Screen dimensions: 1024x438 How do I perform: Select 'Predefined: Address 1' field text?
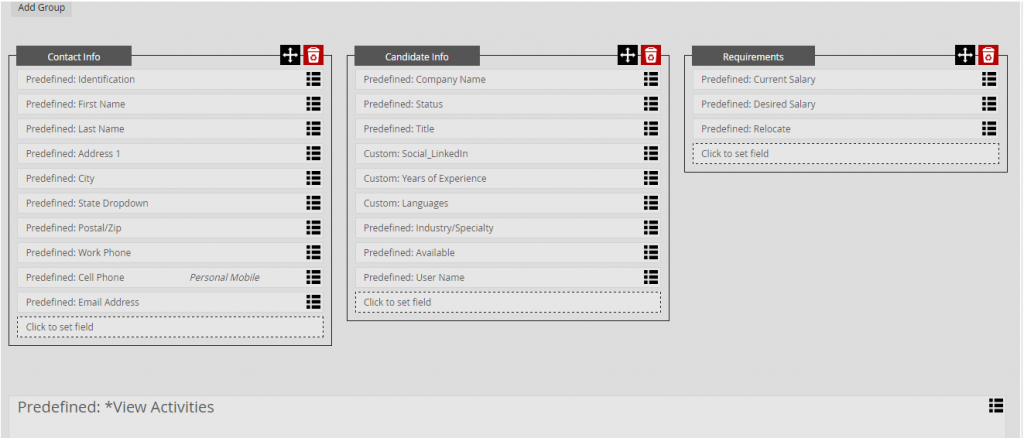(x=73, y=153)
